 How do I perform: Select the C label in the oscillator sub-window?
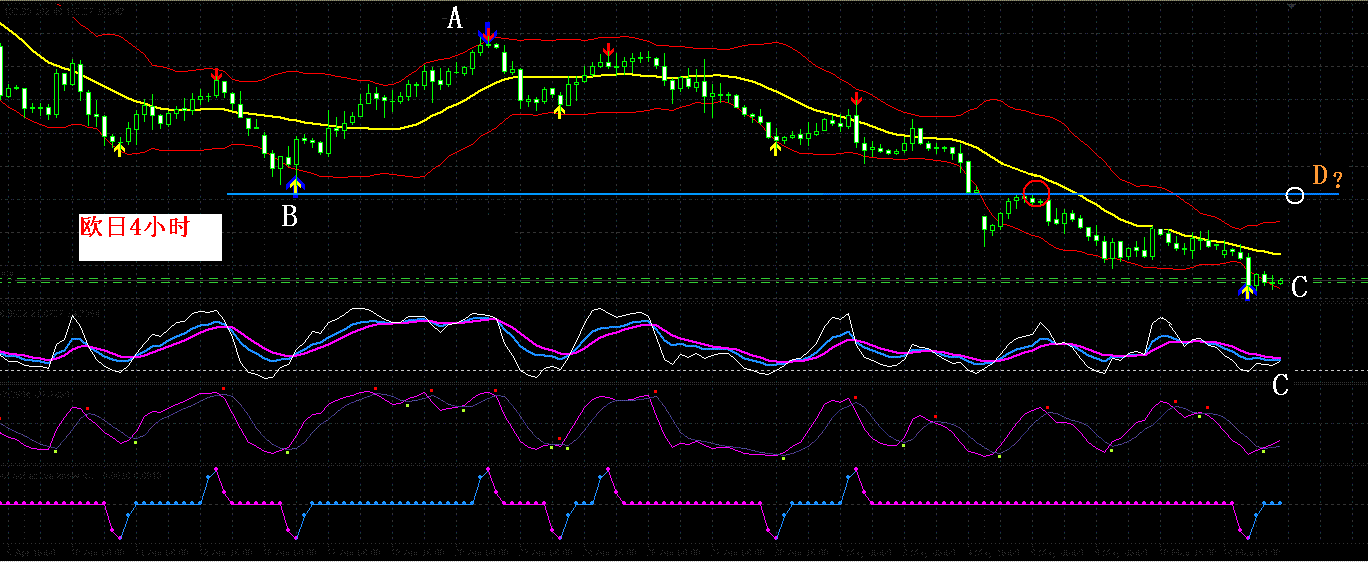pyautogui.click(x=1279, y=384)
